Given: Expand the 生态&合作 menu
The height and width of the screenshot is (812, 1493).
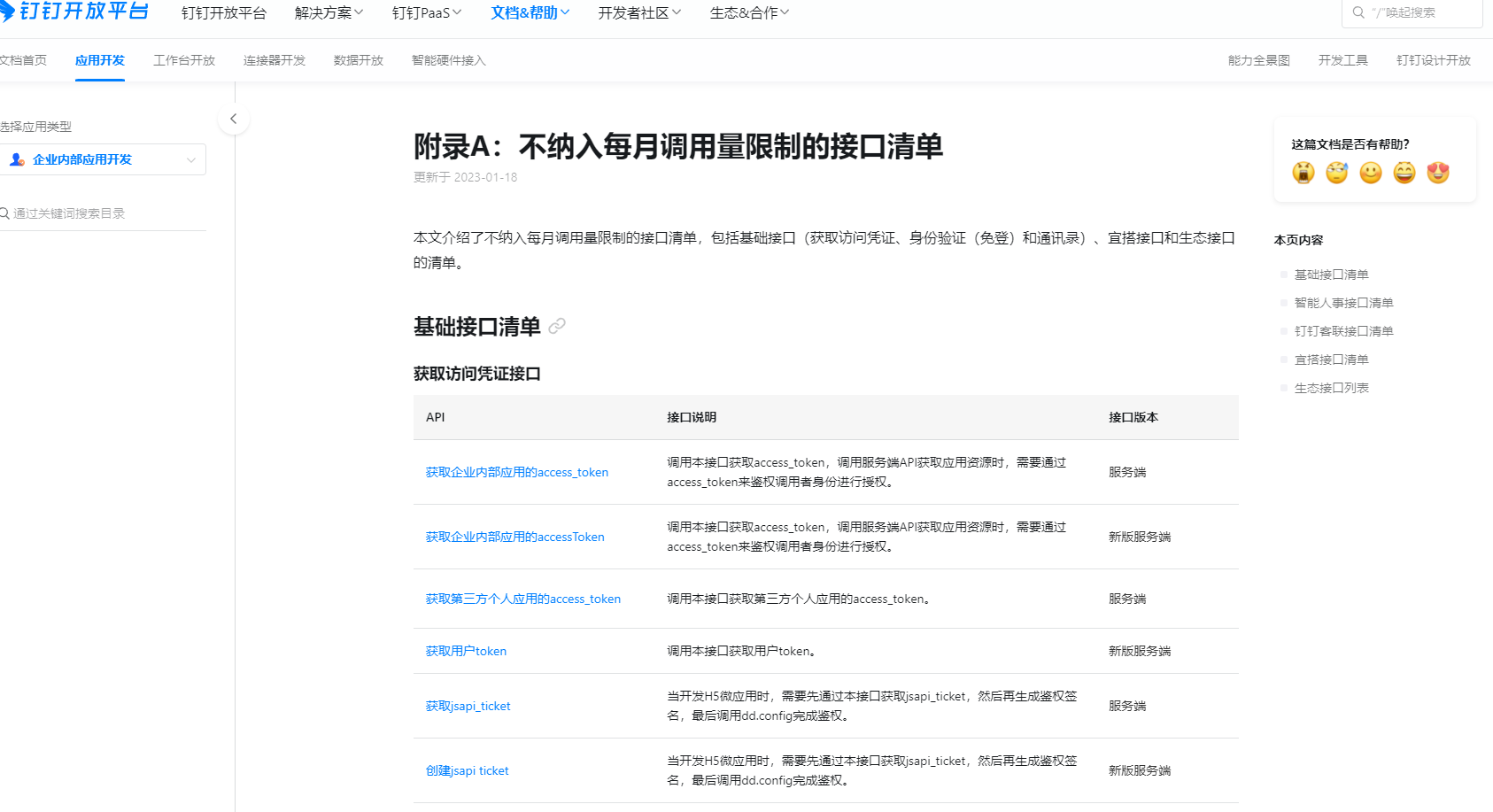Looking at the screenshot, I should [x=749, y=12].
